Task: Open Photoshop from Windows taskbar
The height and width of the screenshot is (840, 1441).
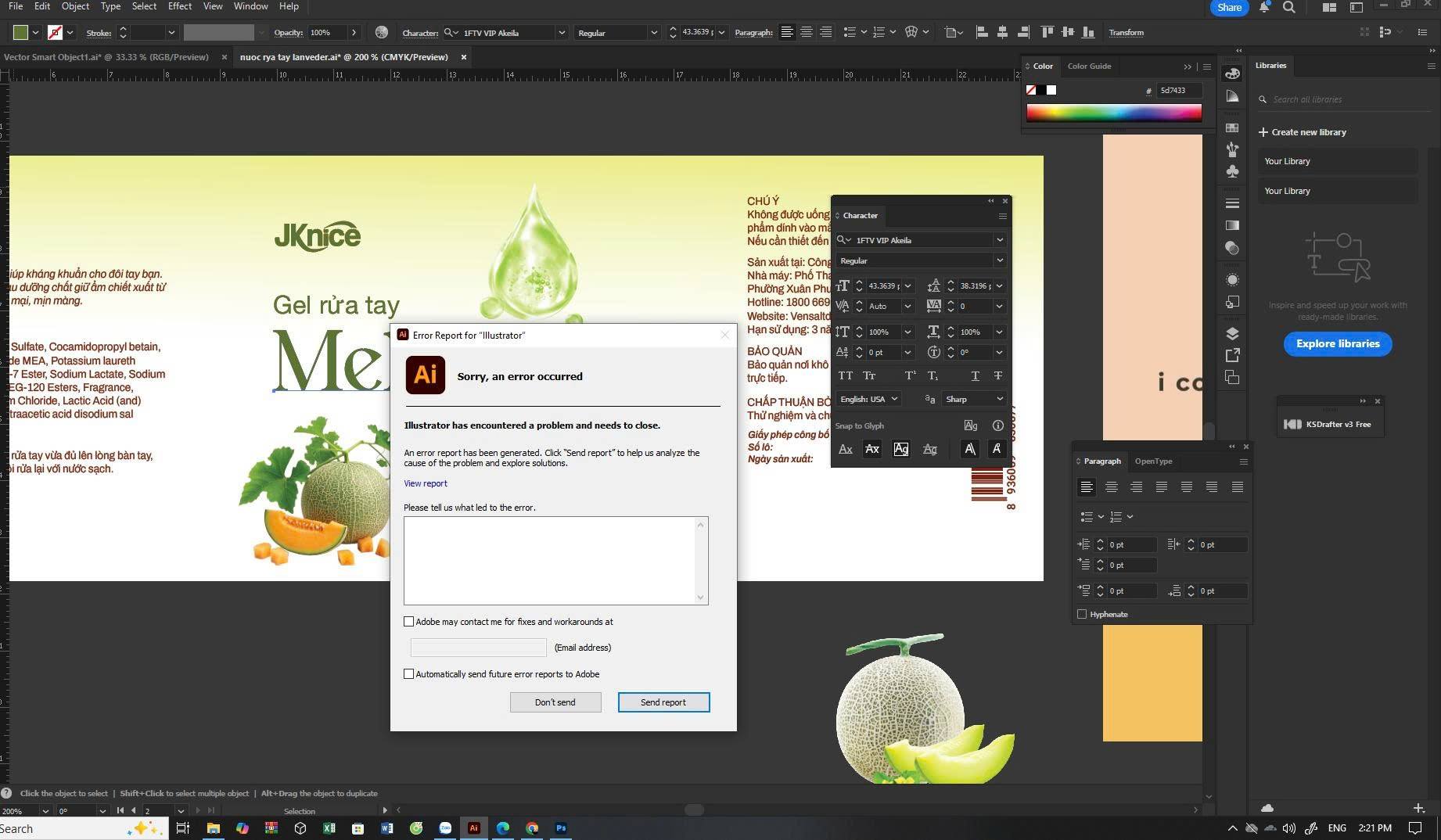Action: click(x=561, y=827)
